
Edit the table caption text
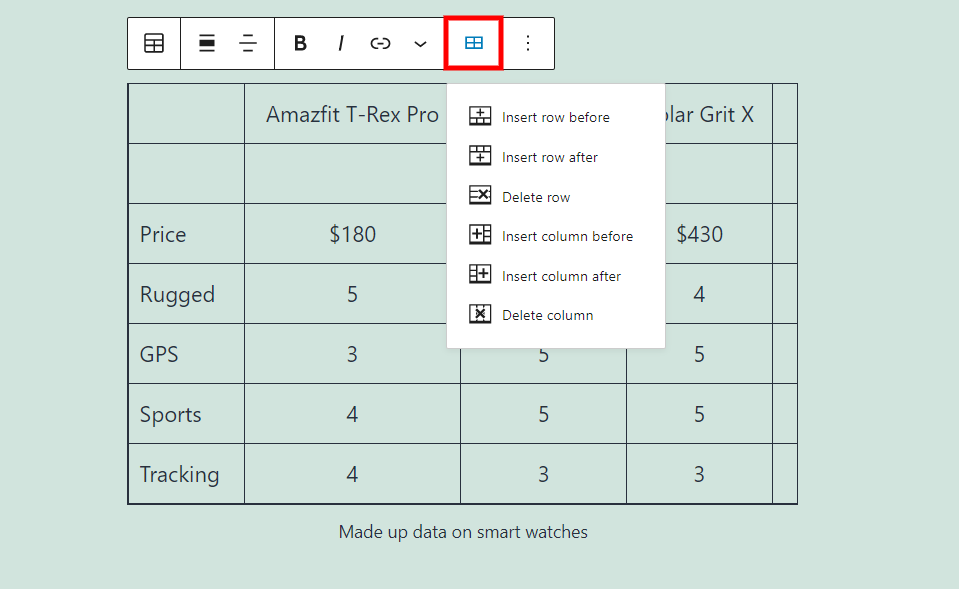[463, 532]
